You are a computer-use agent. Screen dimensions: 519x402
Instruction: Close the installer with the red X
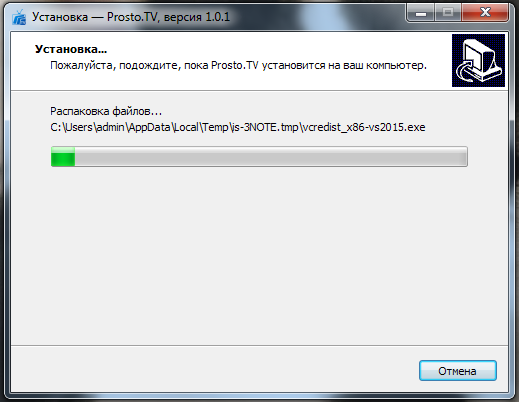pyautogui.click(x=485, y=13)
